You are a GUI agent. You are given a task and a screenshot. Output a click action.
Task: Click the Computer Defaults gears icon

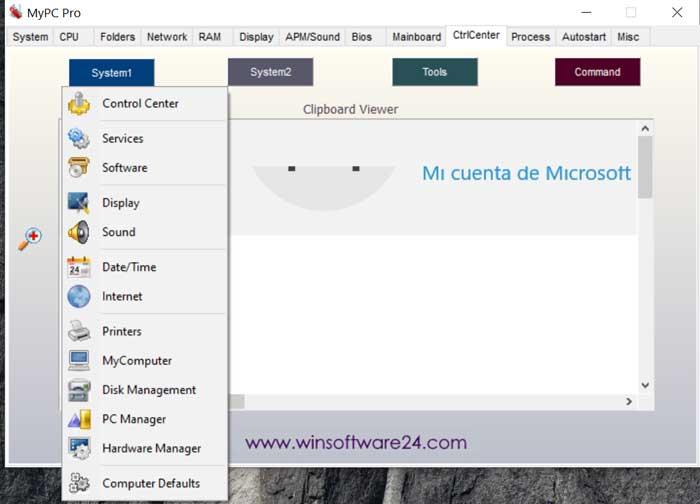[79, 483]
